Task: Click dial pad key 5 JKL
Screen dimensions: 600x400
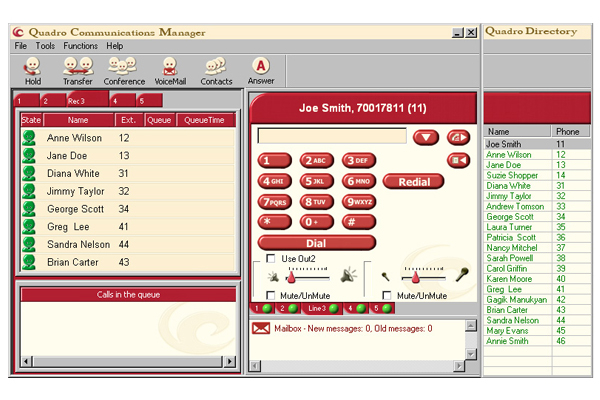Action: (316, 181)
